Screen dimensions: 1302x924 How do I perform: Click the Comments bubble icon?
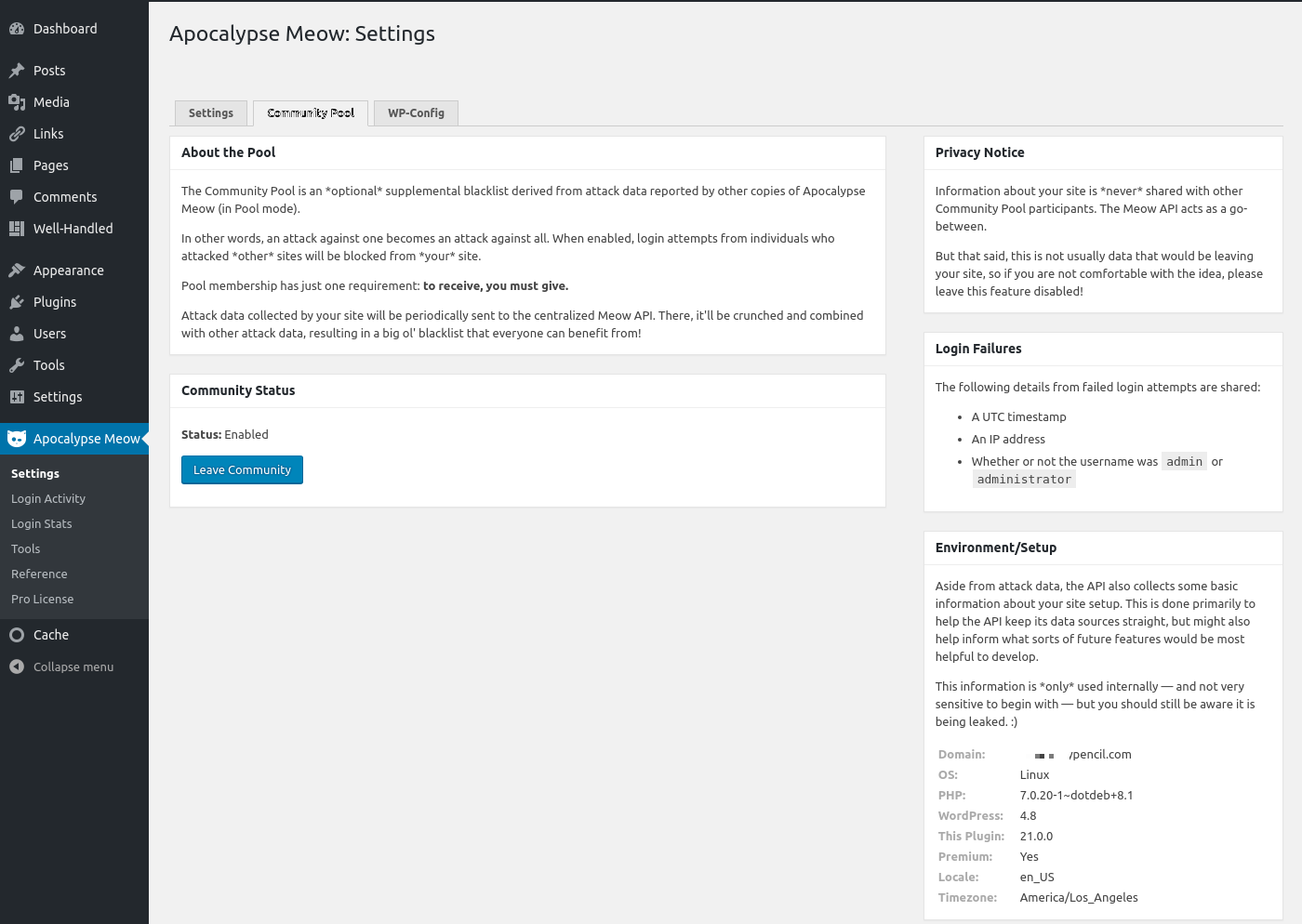pos(17,197)
